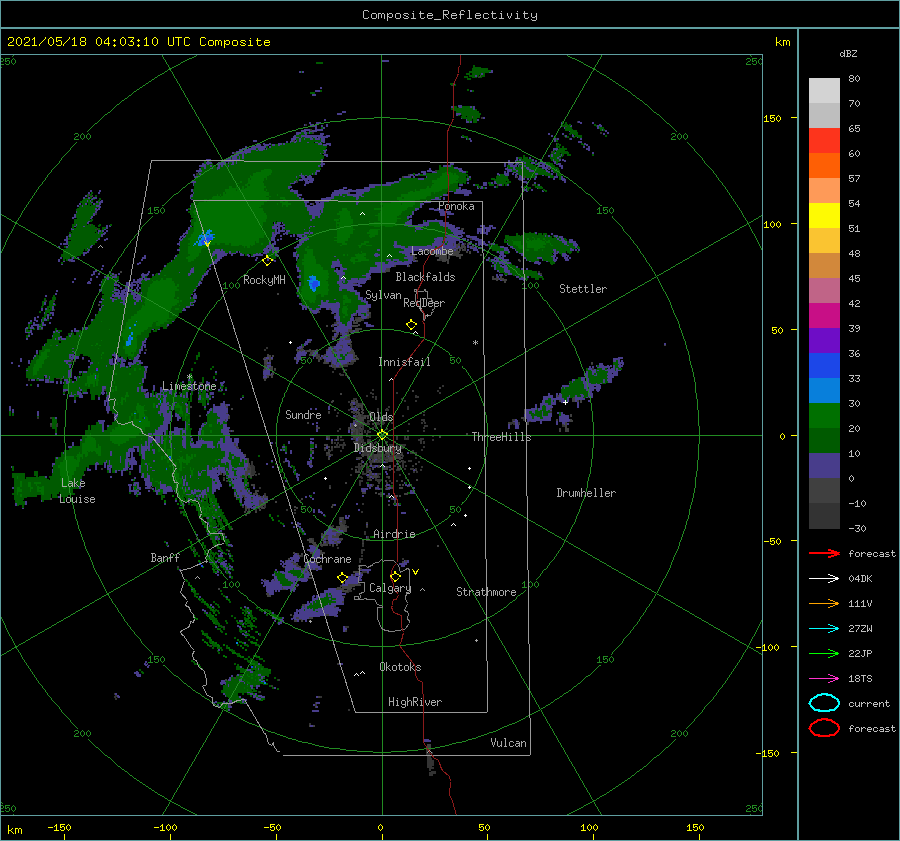Click the 36 dBZ purple color swatch
The image size is (900, 841).
824,340
